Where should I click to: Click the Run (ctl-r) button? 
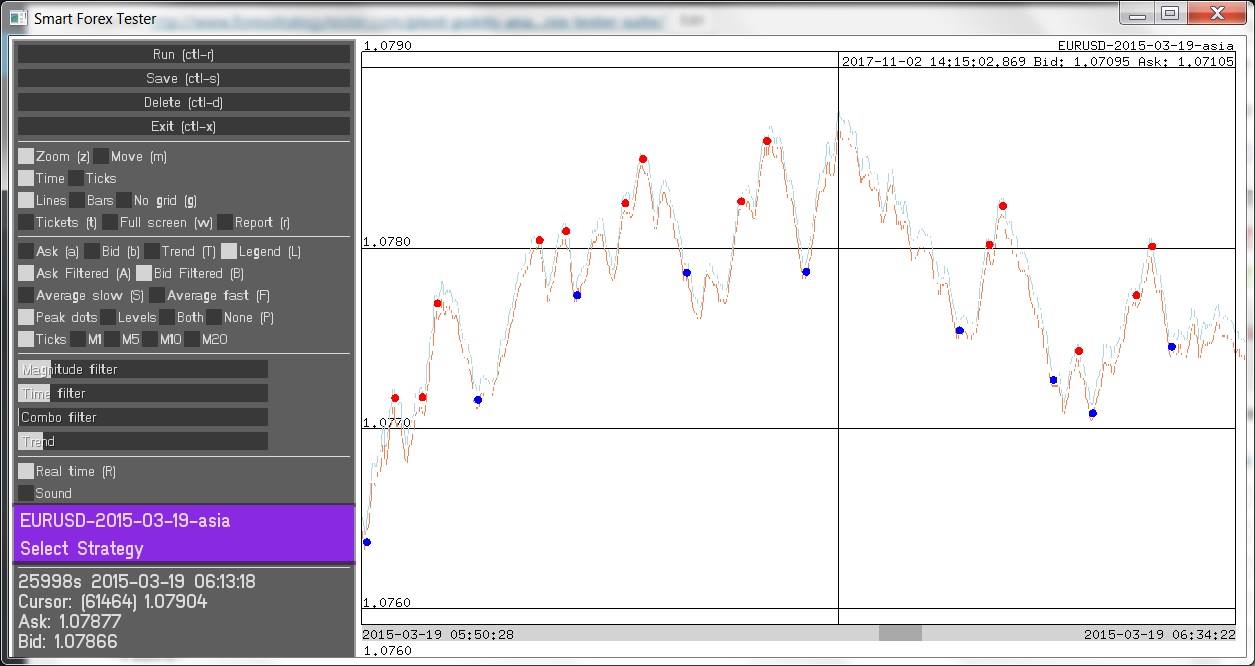coord(184,54)
